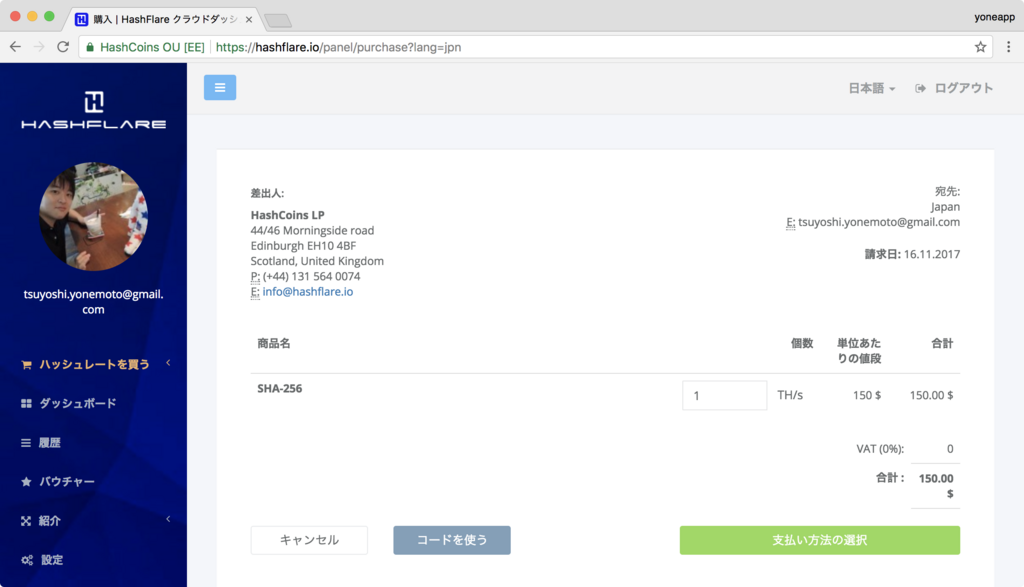The image size is (1024, 587).
Task: Expand the 紹介 submenu chevron
Action: tap(168, 519)
